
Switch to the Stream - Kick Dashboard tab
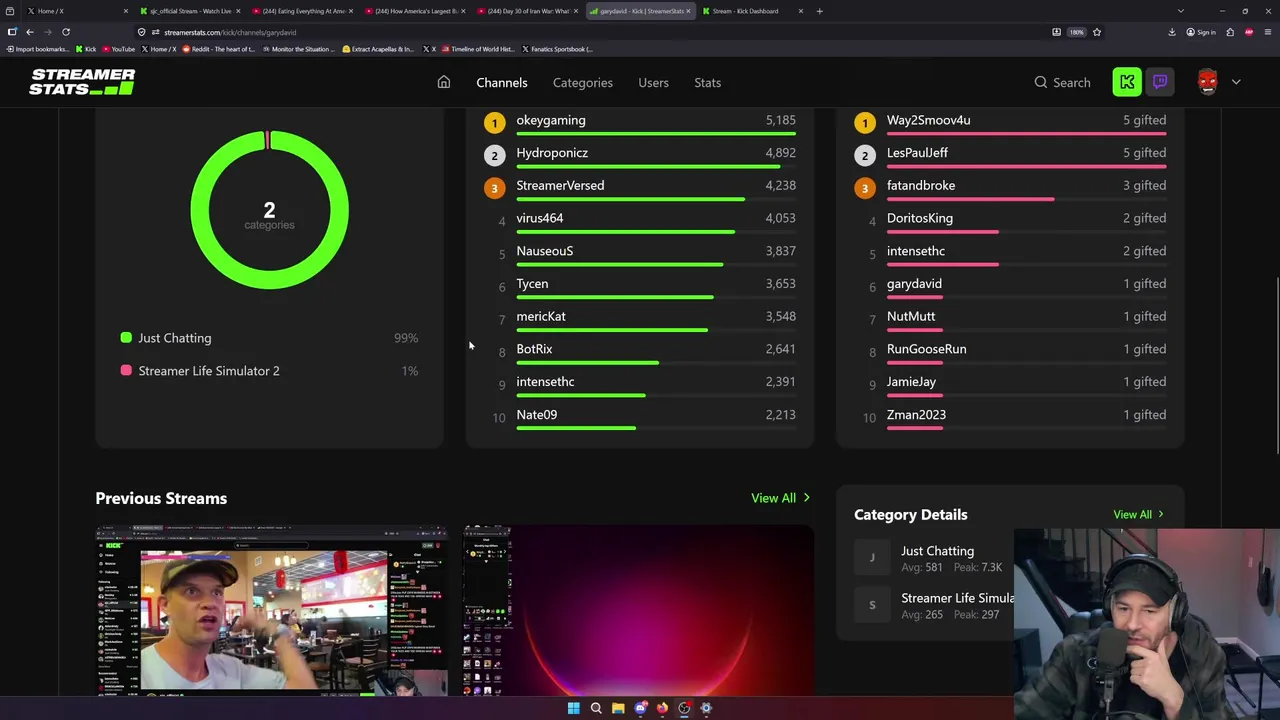tap(752, 11)
